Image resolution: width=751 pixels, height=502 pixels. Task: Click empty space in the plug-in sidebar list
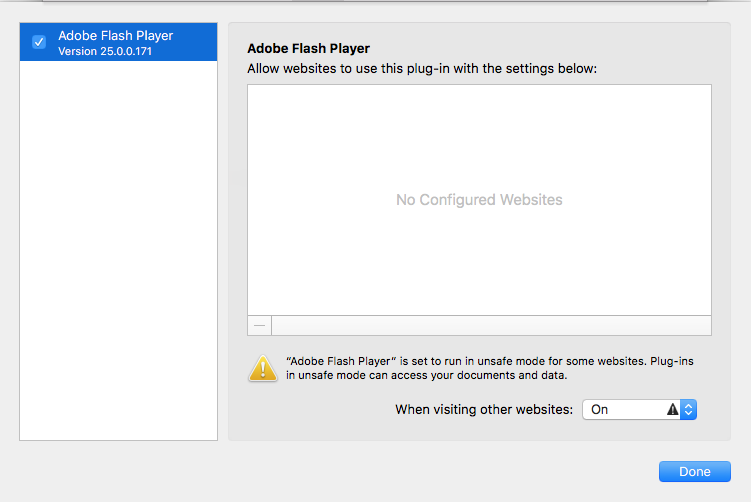118,250
